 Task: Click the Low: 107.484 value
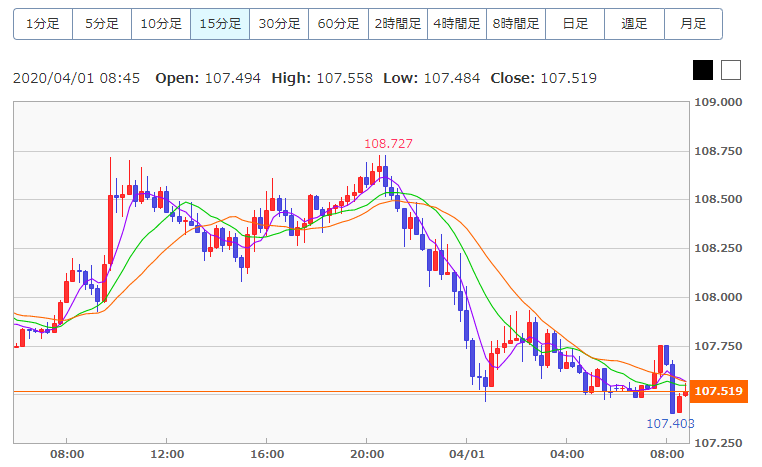432,78
